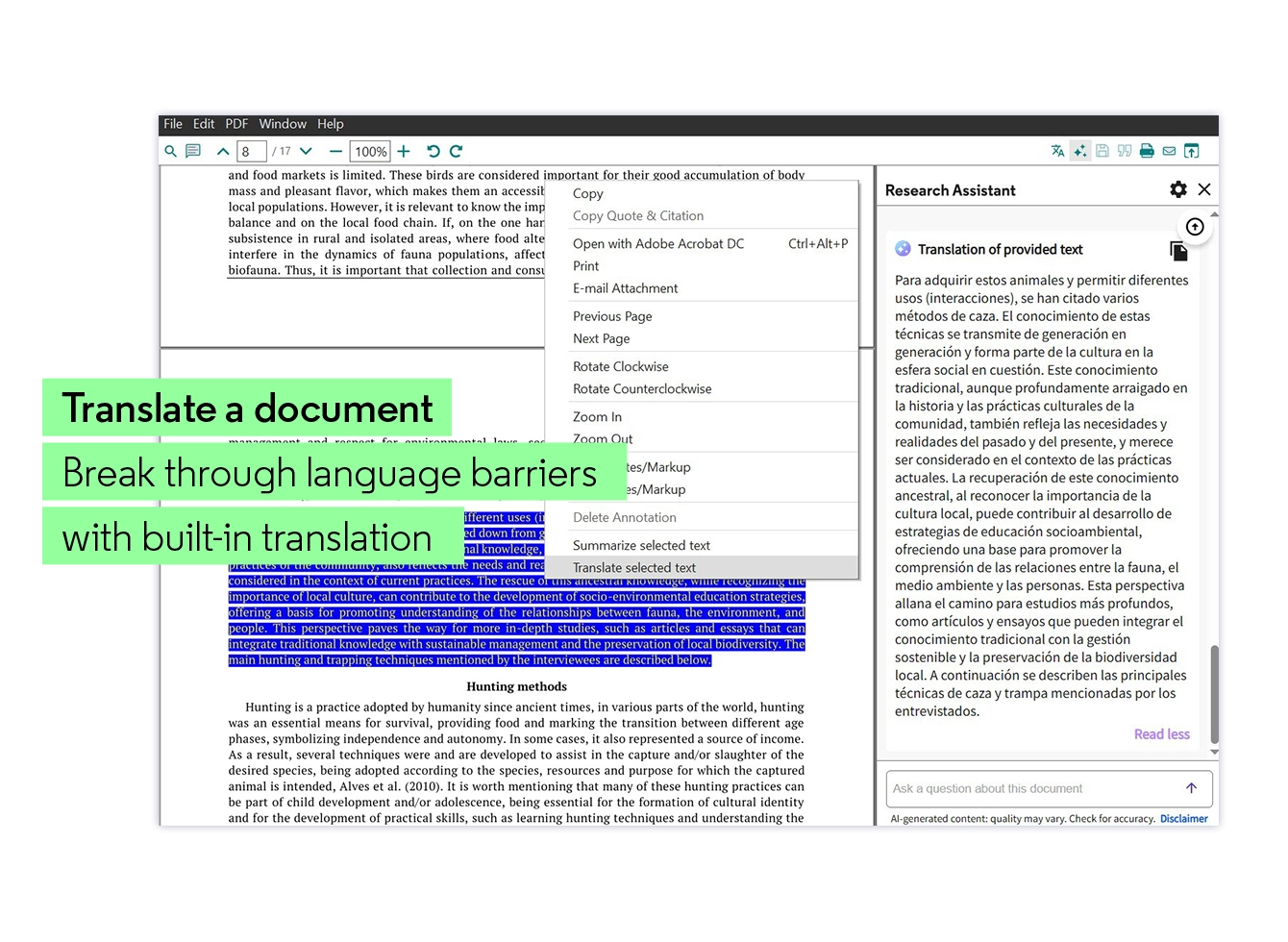This screenshot has height=942, width=1288.
Task: Click the e-mail envelope toolbar icon
Action: [x=1169, y=151]
